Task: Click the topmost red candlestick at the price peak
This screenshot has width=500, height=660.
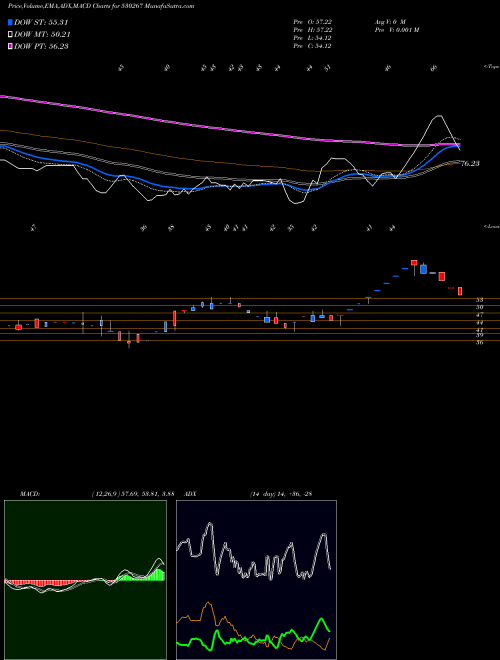Action: point(414,263)
